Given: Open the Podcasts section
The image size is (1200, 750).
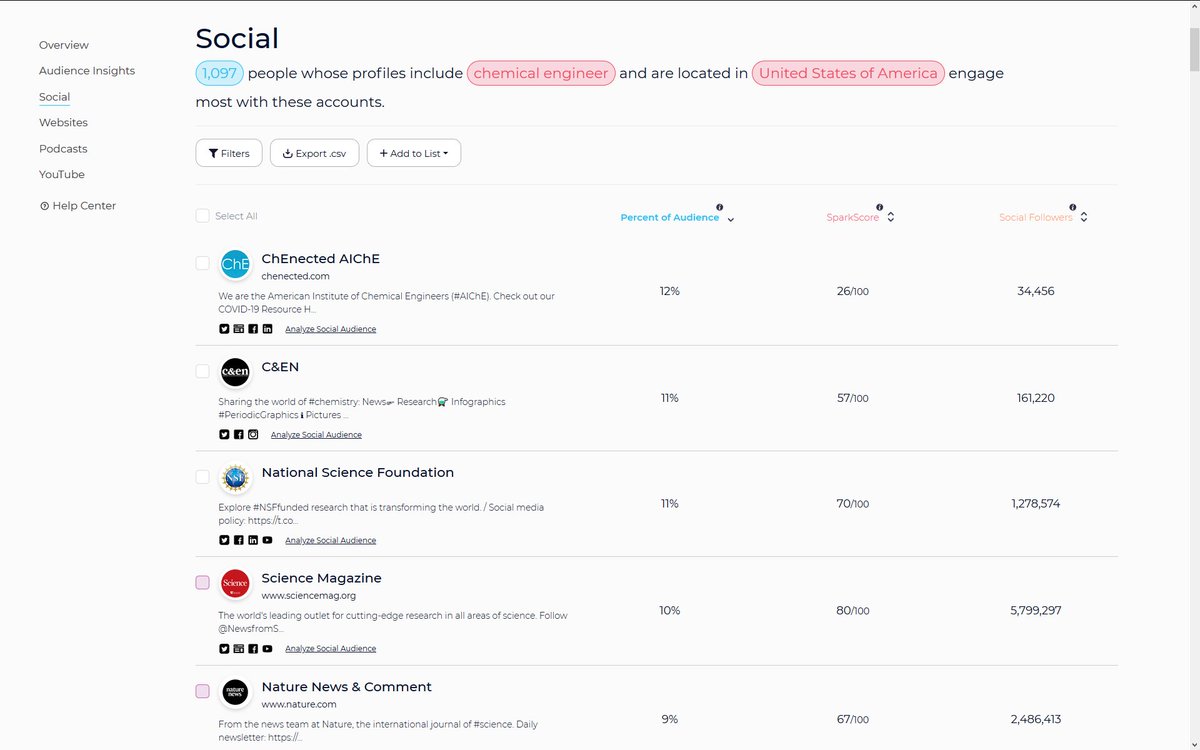Looking at the screenshot, I should point(63,149).
